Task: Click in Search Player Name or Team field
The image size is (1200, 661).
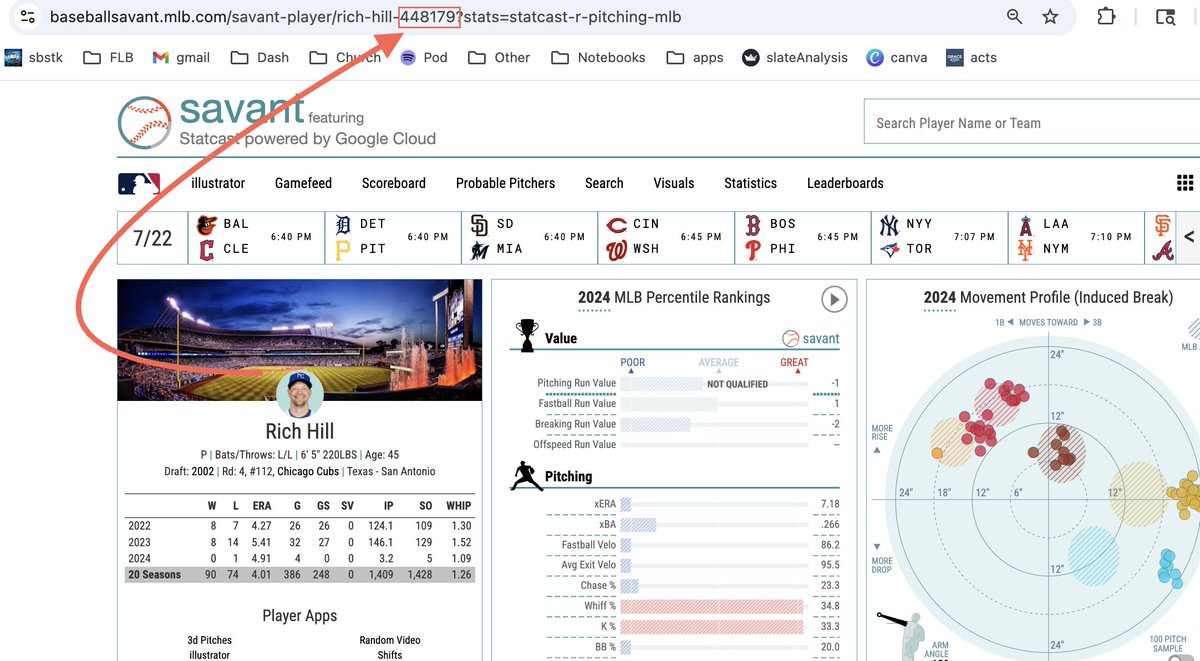Action: click(1032, 123)
